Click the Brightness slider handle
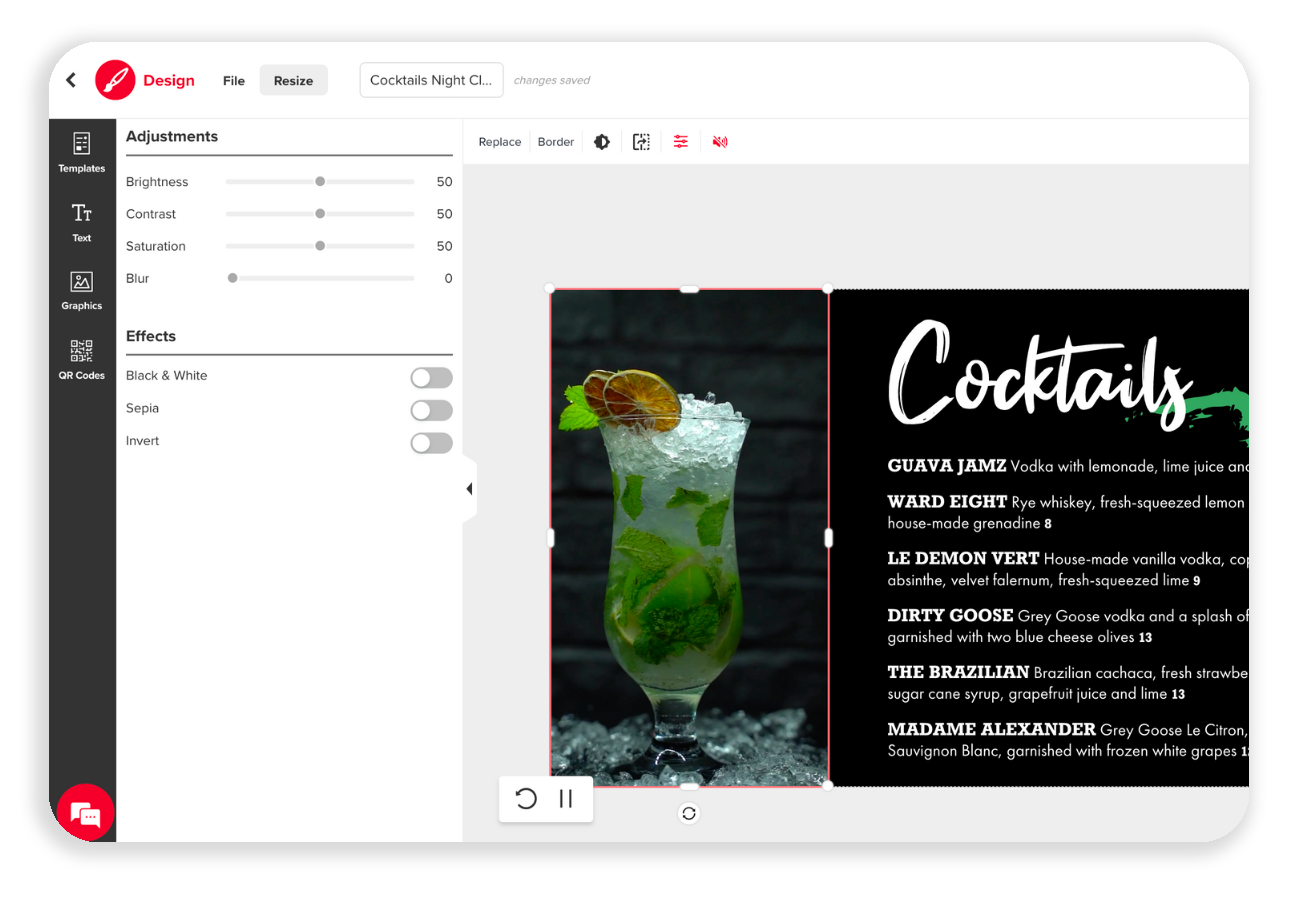This screenshot has height=900, width=1300. (x=320, y=182)
